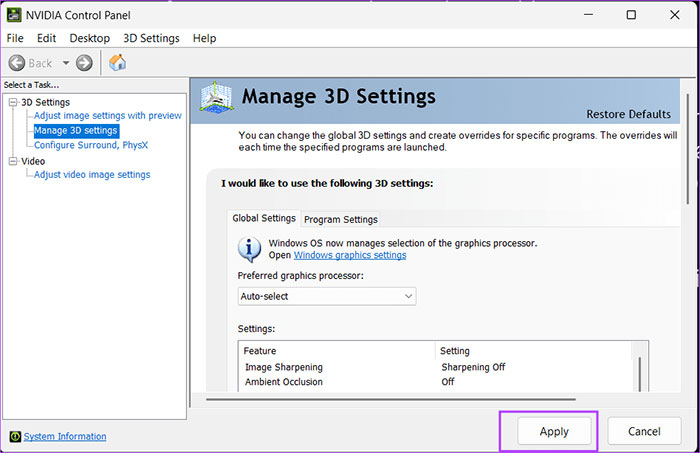Click the Back arrow toolbar icon
Viewport: 700px width, 453px height.
16,63
